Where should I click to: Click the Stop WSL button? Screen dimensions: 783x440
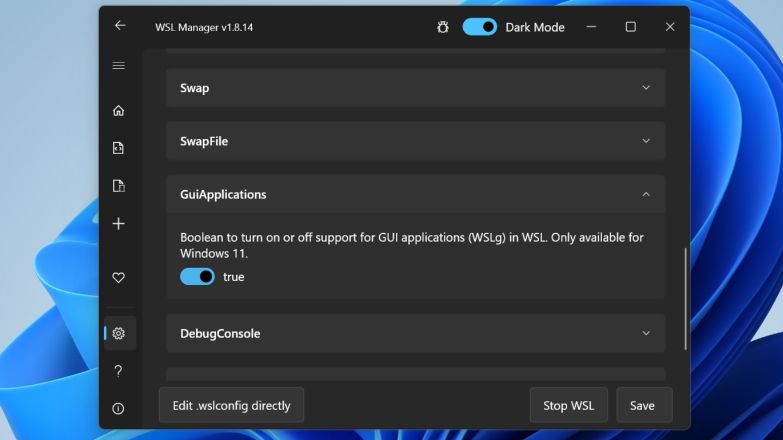click(x=569, y=406)
